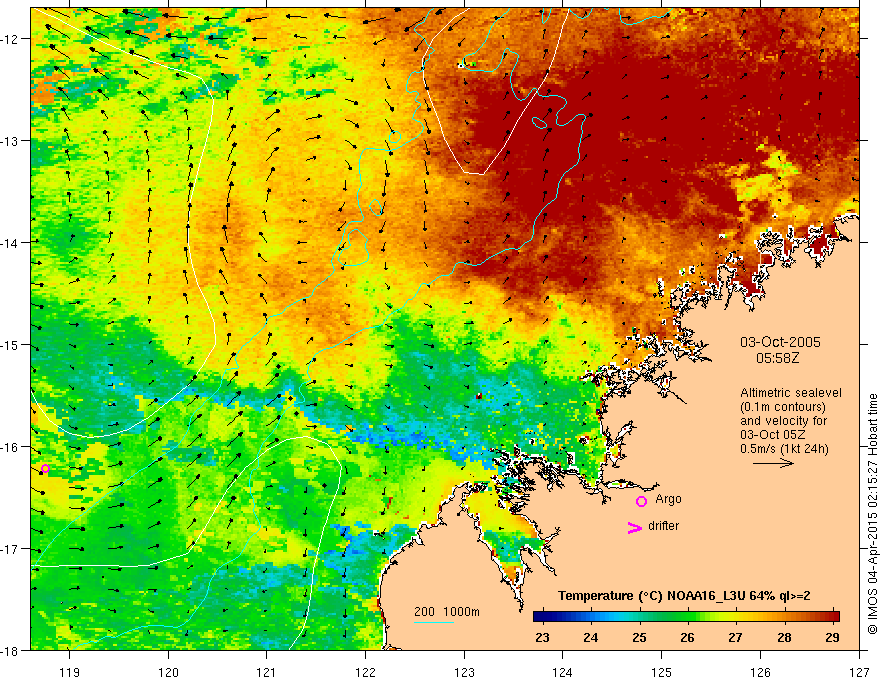Click latitude axis label -13
The width and height of the screenshot is (880, 680).
click(x=11, y=141)
